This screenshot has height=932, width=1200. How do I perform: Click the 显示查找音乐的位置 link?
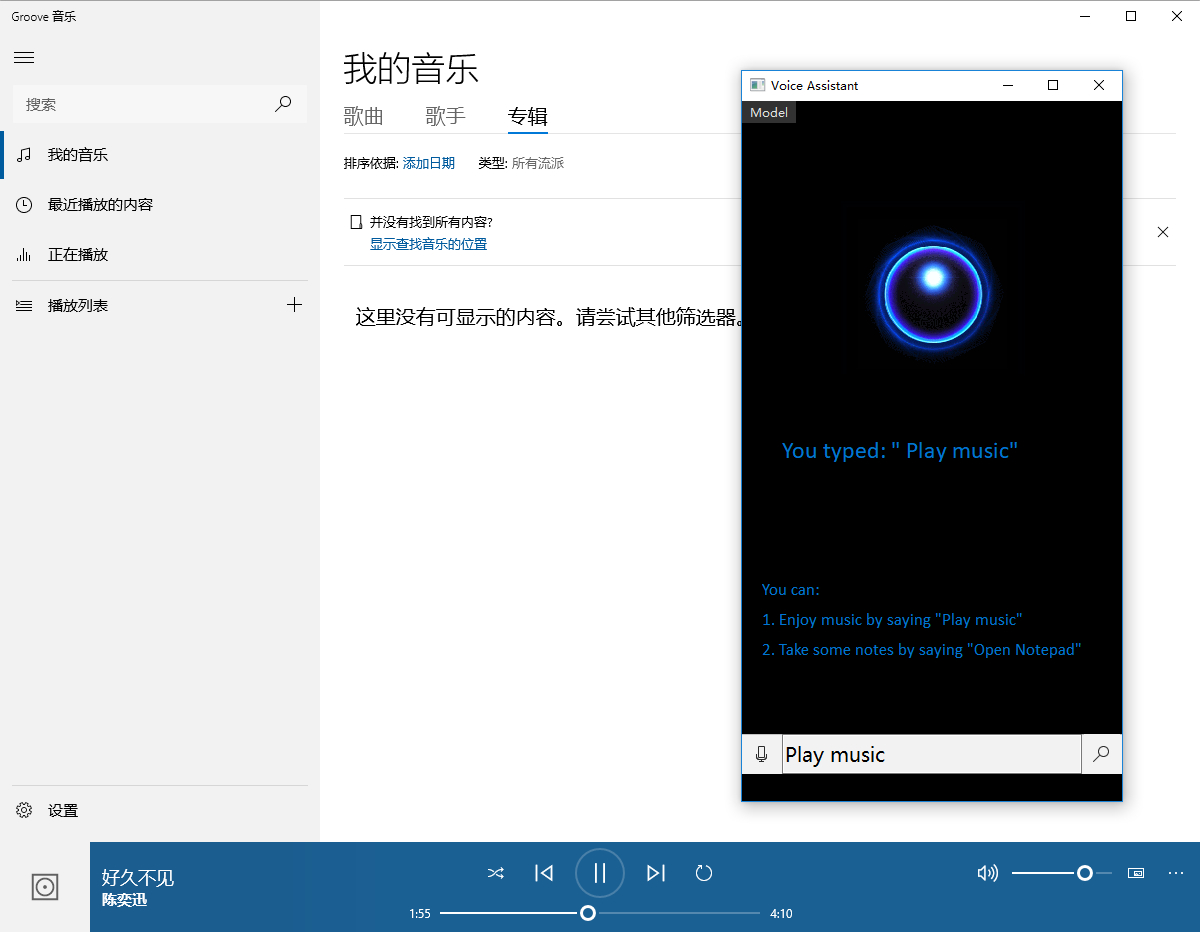[x=428, y=244]
